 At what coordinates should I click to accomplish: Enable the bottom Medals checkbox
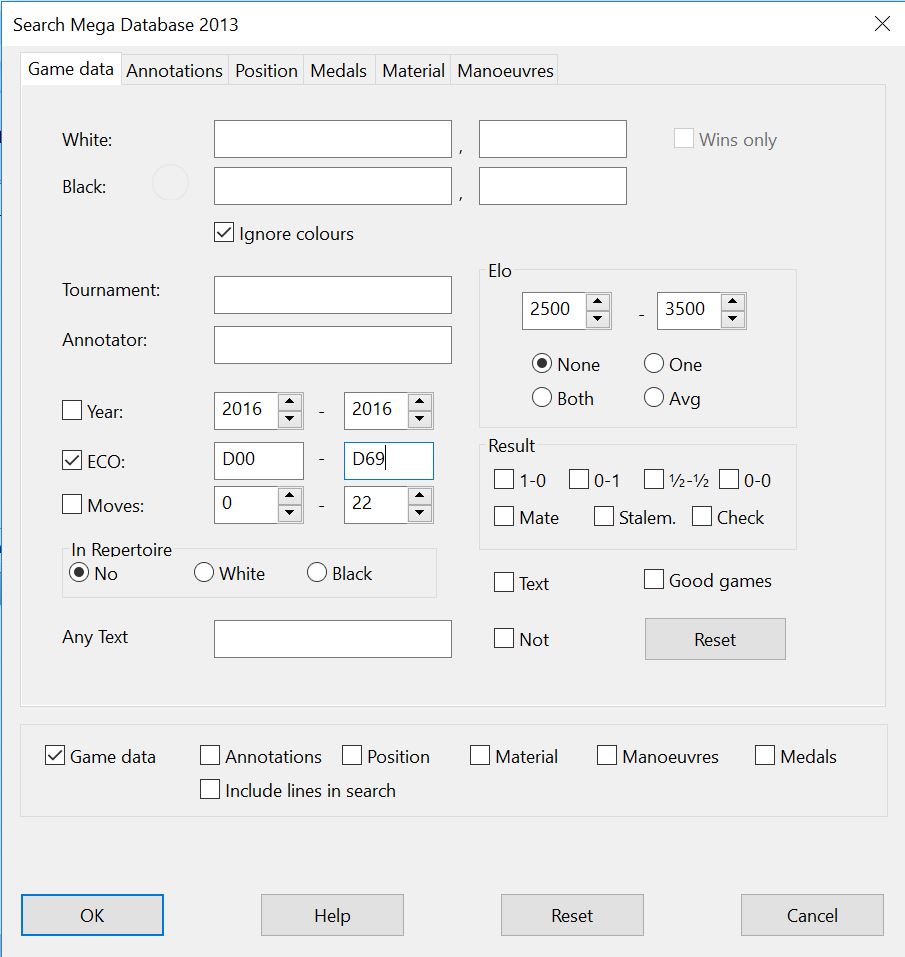765,756
